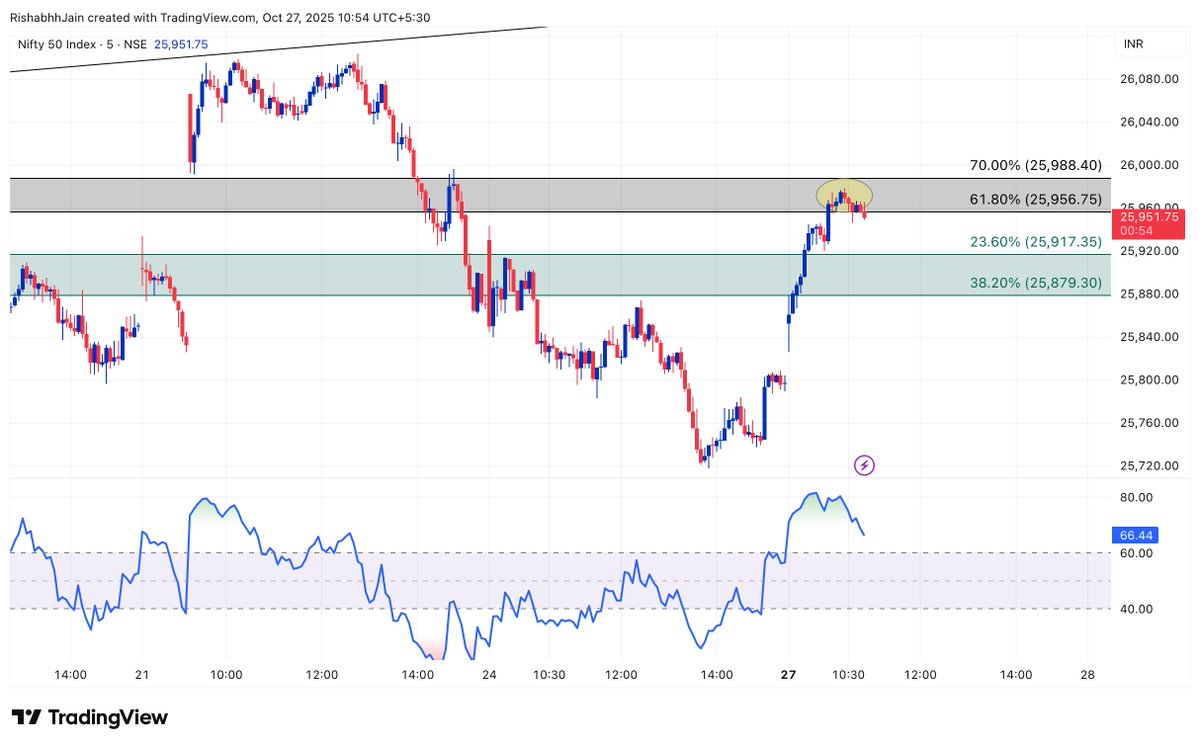Click the 25,720.00 price axis label
The width and height of the screenshot is (1200, 747).
tap(1150, 466)
